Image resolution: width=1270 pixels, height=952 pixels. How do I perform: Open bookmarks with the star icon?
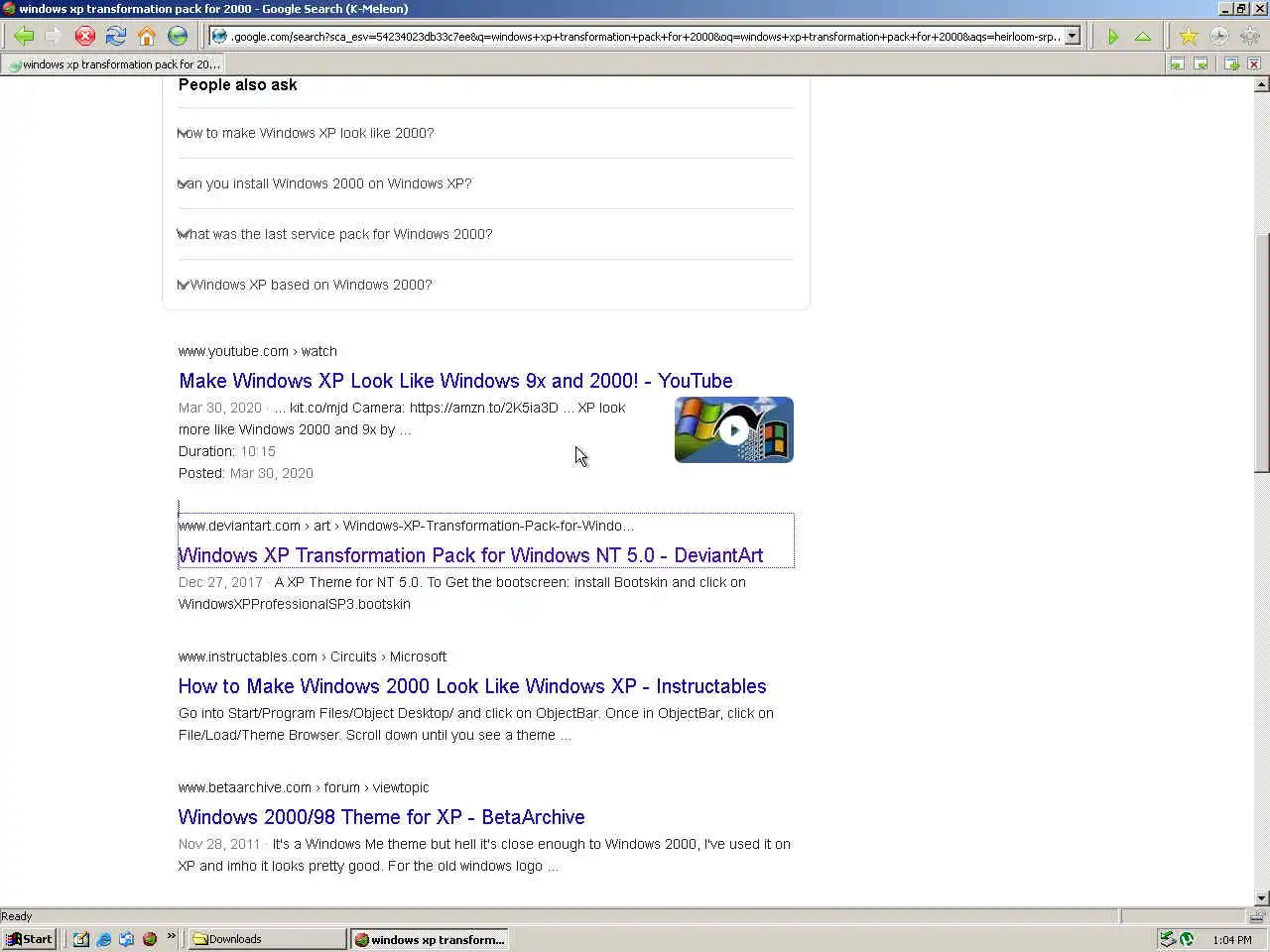click(1189, 37)
